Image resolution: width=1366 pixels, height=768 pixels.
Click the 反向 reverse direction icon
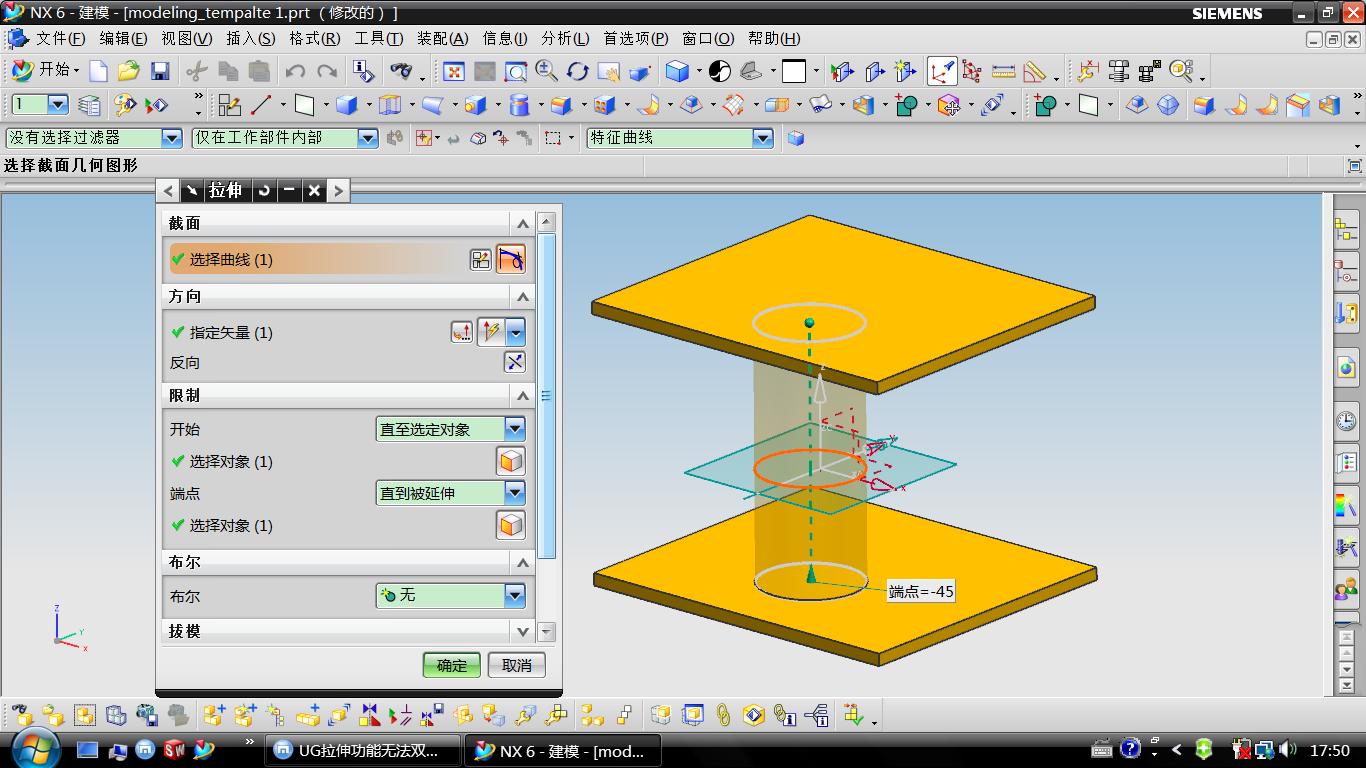[x=514, y=363]
